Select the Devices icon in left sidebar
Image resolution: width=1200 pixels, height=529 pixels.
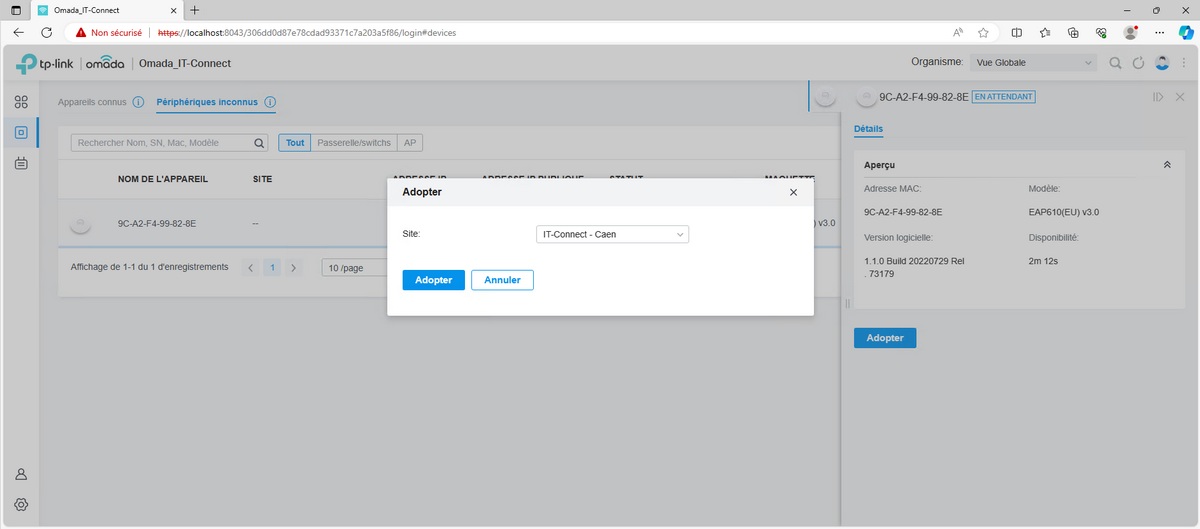20,132
